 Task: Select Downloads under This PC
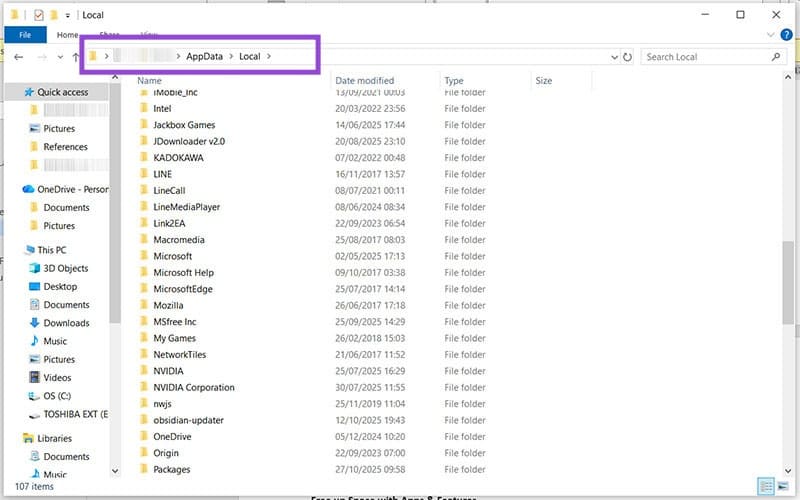tap(66, 323)
